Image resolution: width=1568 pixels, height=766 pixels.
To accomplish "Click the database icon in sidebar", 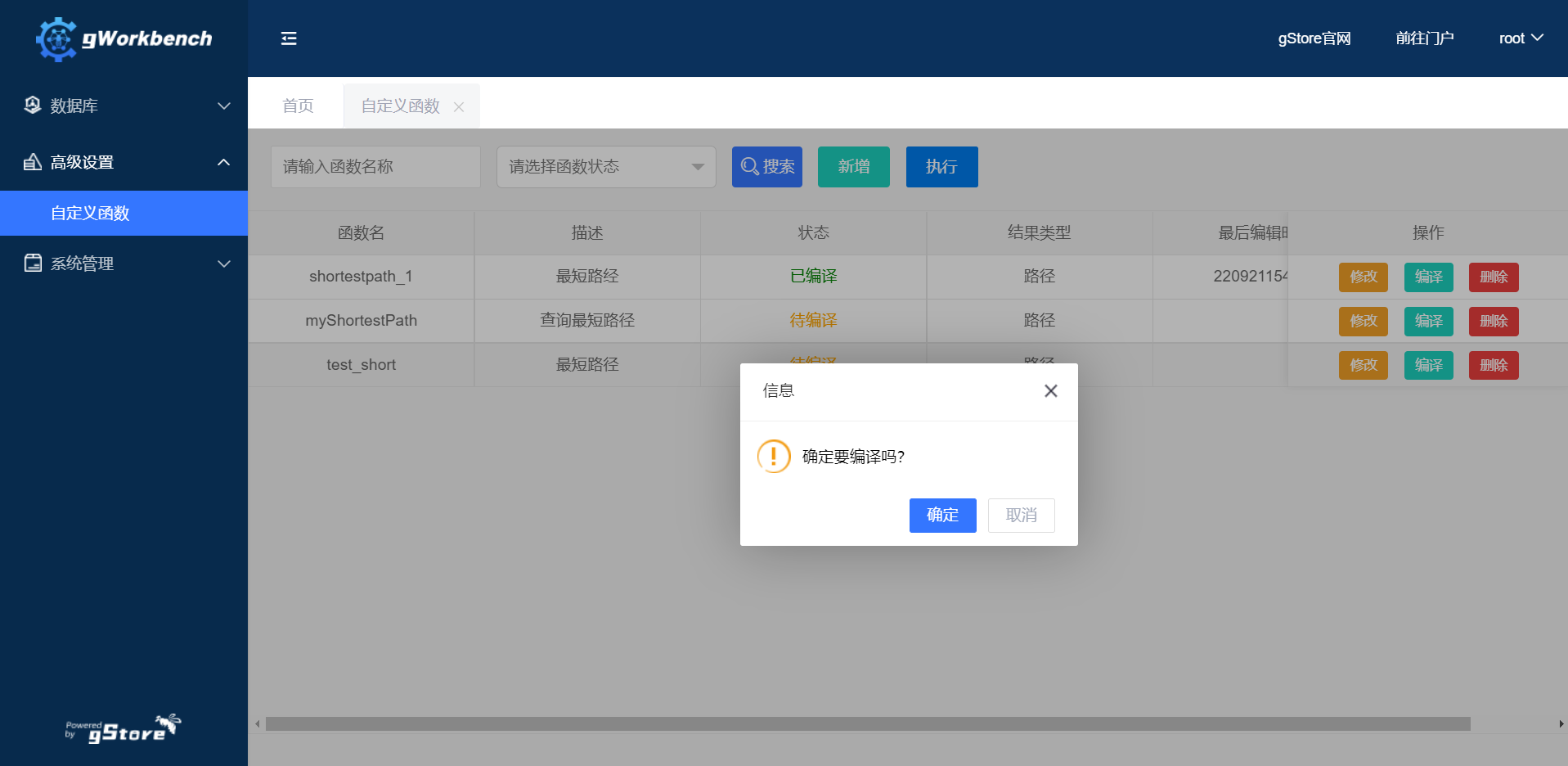I will (33, 106).
